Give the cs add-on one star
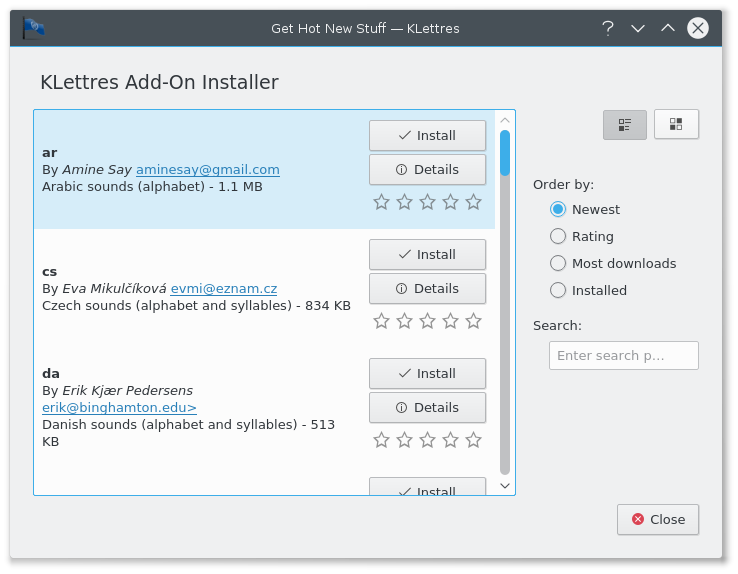Screen dimensions: 738x574 381,321
